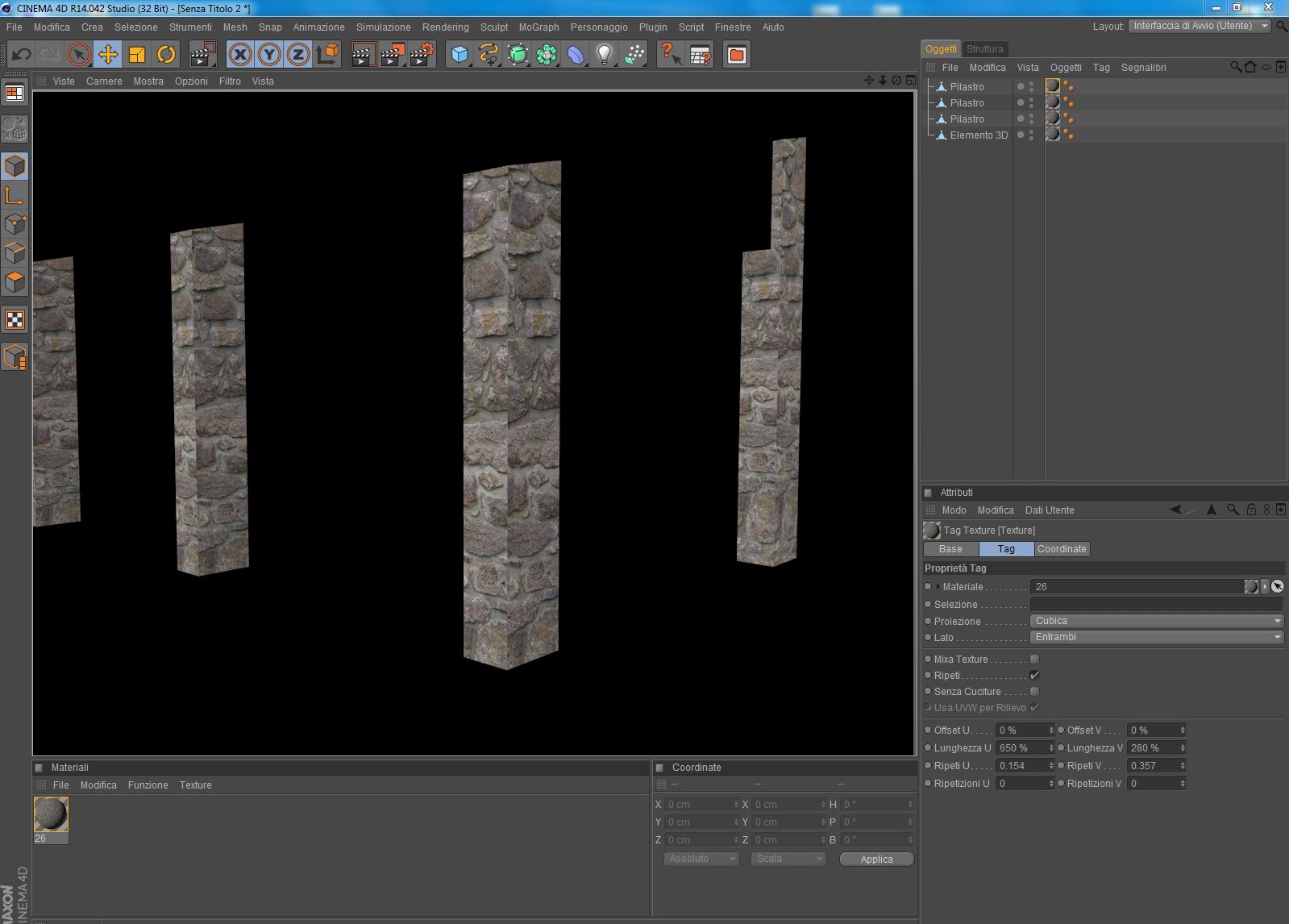Select material 26 thumbnail
This screenshot has width=1289, height=924.
tap(51, 814)
